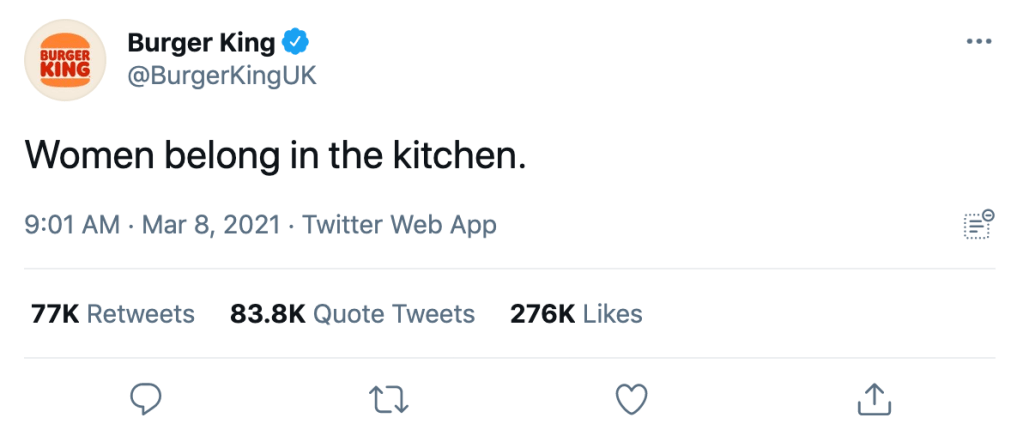Like the tweet with heart icon
The width and height of the screenshot is (1023, 436).
click(x=630, y=399)
